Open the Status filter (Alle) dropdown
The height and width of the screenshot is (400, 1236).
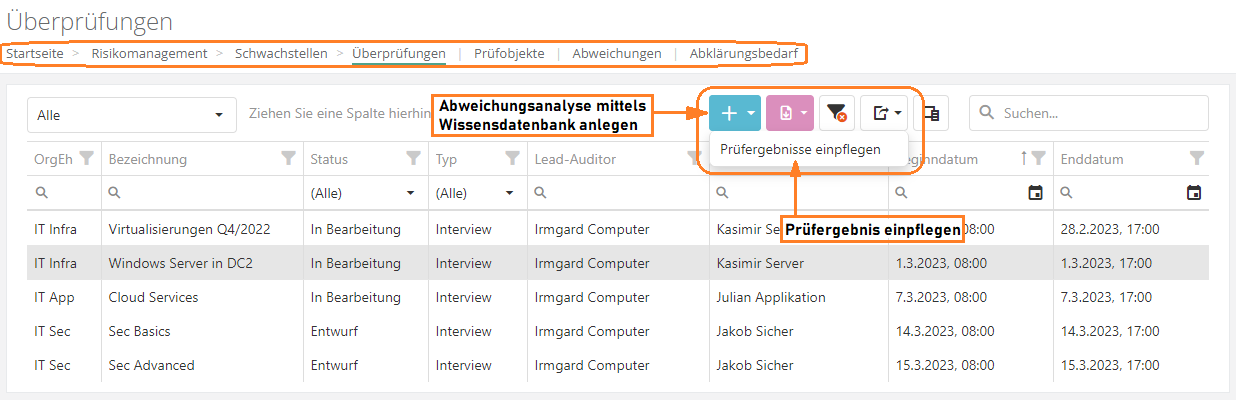364,193
